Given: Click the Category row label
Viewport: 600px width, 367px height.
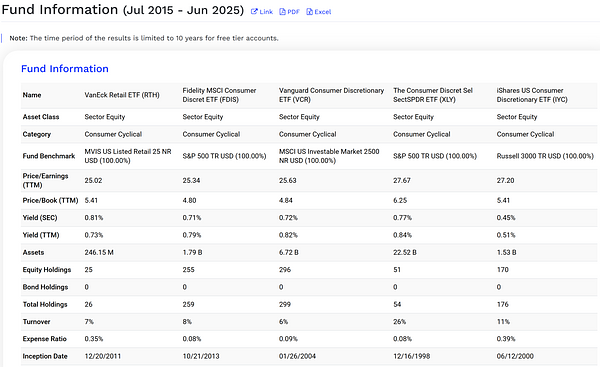Looking at the screenshot, I should tap(36, 134).
